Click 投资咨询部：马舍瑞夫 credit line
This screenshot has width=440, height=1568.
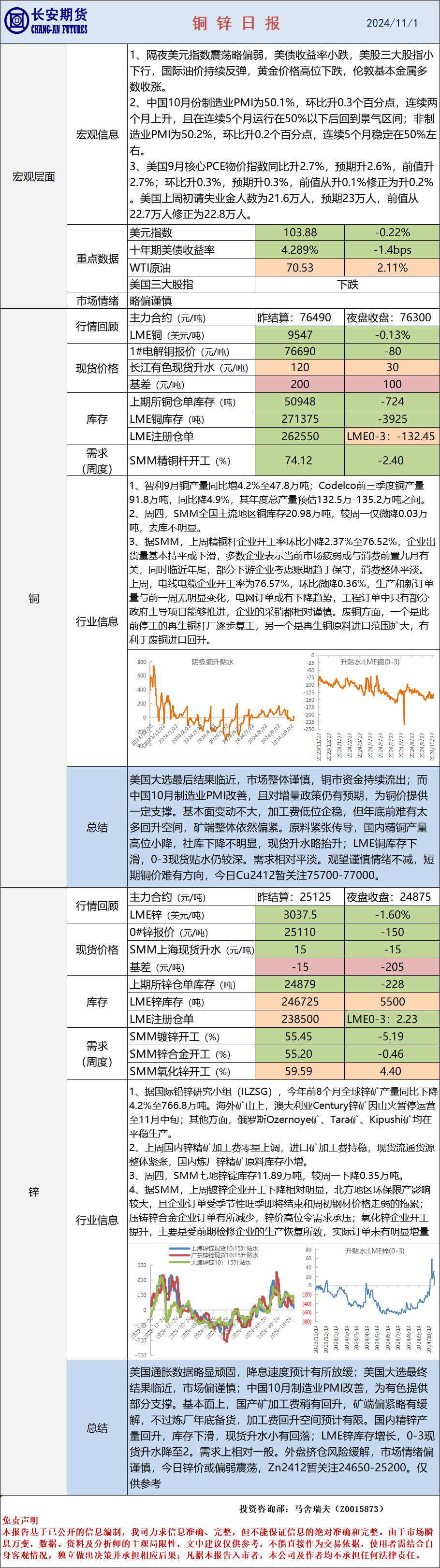(312, 1509)
